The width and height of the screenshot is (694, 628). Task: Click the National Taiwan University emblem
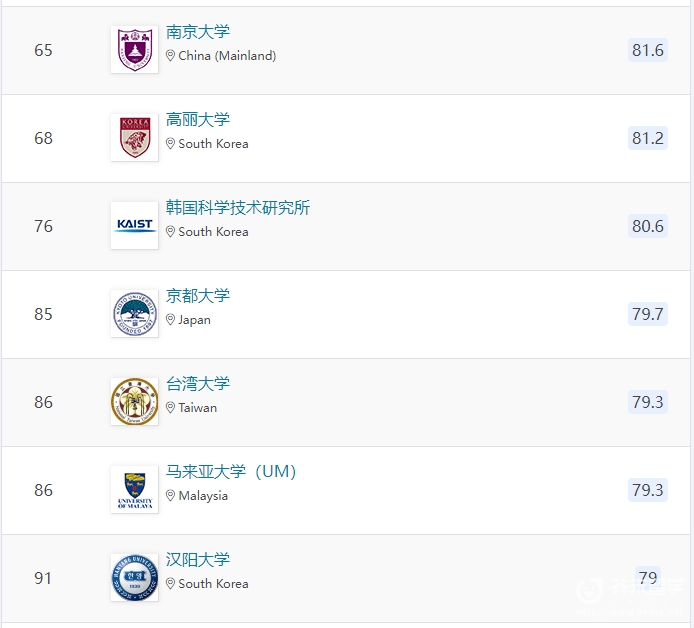point(135,401)
